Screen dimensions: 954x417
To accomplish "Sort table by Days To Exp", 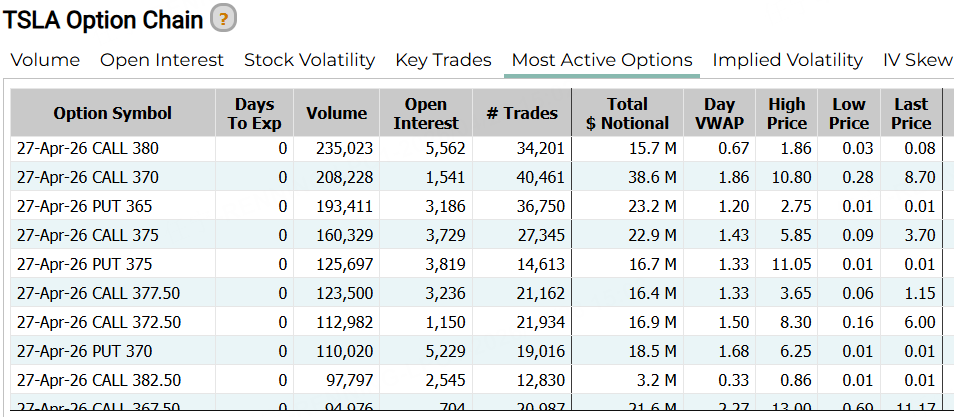I will coord(255,113).
